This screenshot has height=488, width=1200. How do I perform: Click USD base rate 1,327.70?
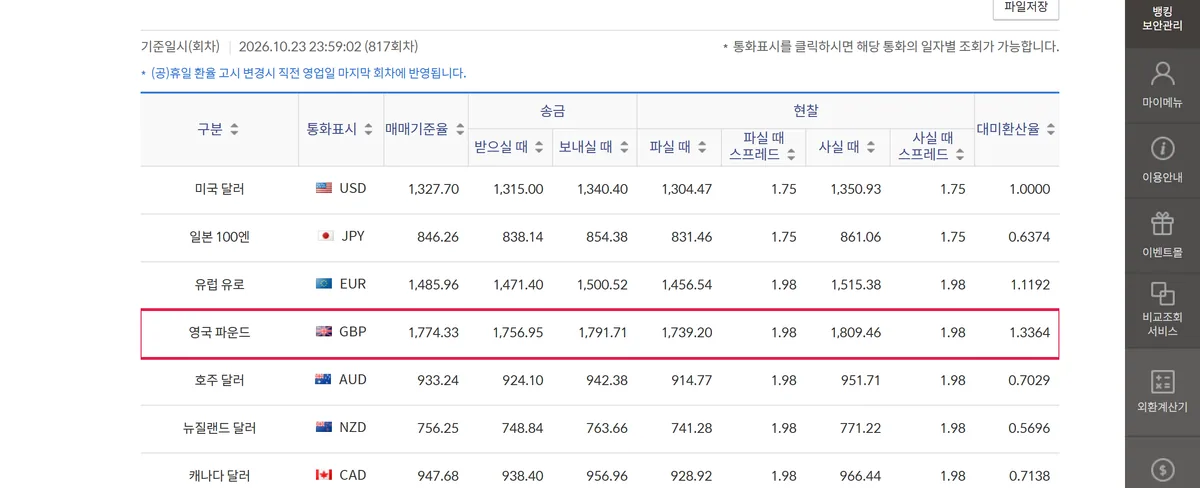(x=434, y=189)
